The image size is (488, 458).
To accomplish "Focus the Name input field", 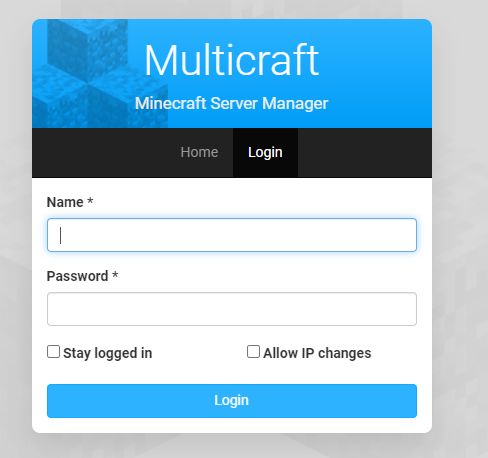I will point(232,235).
